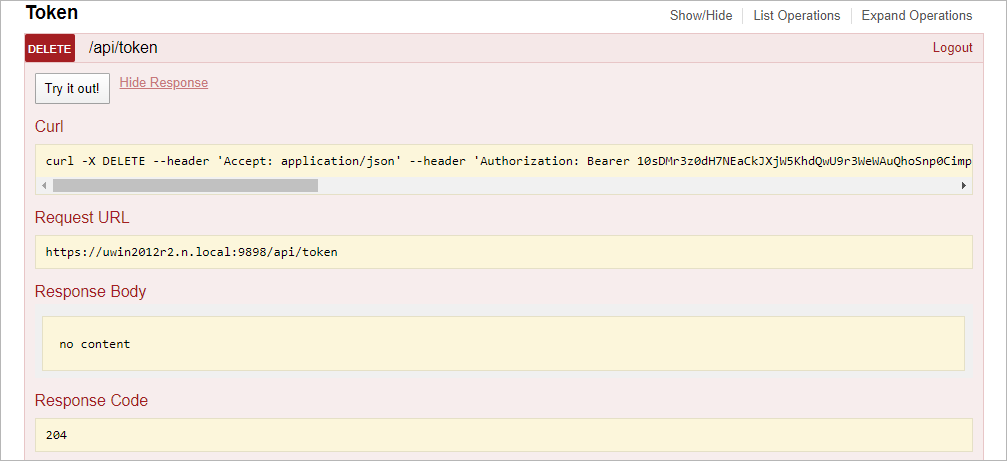Click the Curl section heading
The height and width of the screenshot is (461, 1007).
pos(49,126)
